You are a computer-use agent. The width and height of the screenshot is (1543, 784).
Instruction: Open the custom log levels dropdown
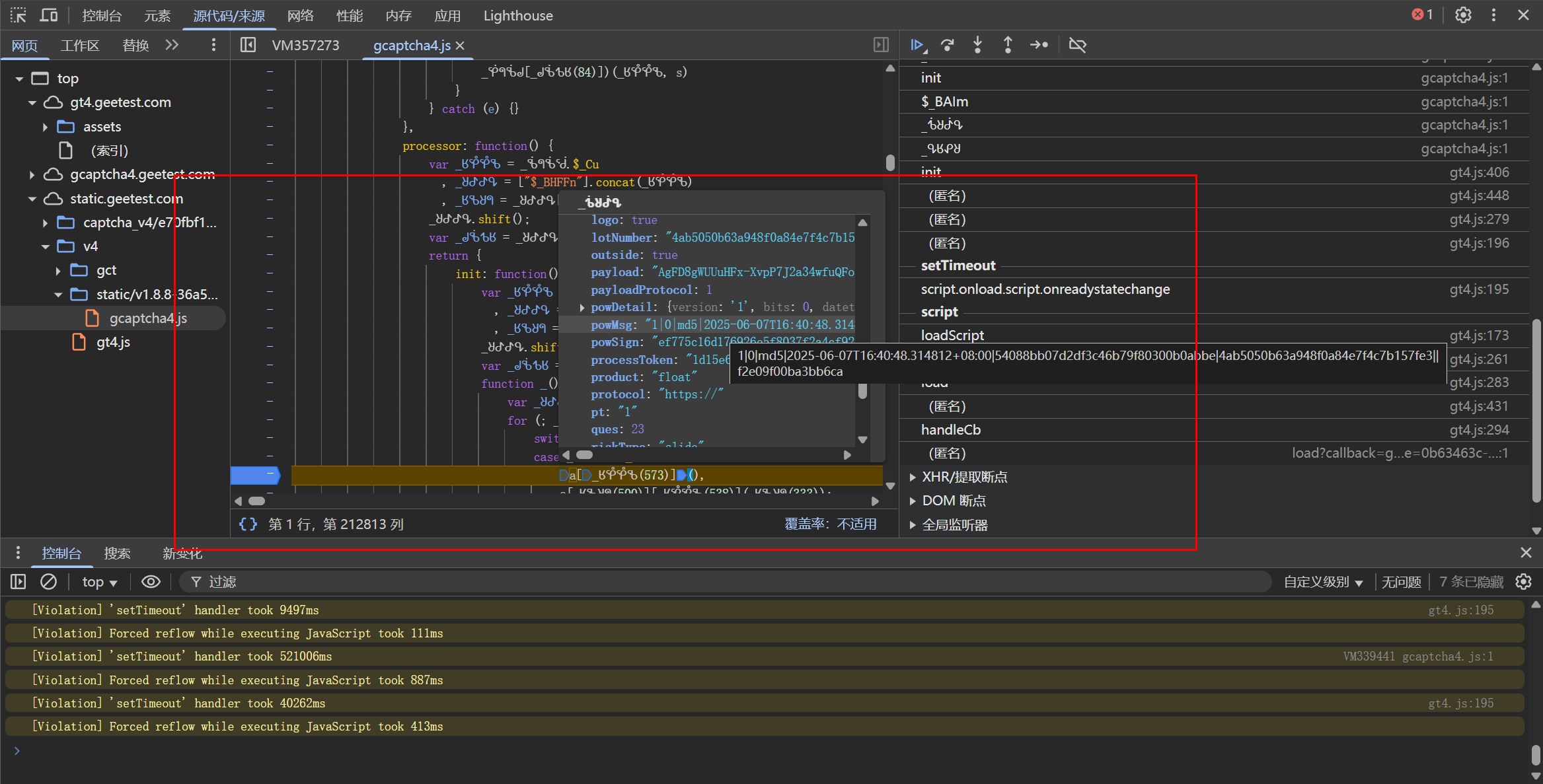pyautogui.click(x=1323, y=582)
